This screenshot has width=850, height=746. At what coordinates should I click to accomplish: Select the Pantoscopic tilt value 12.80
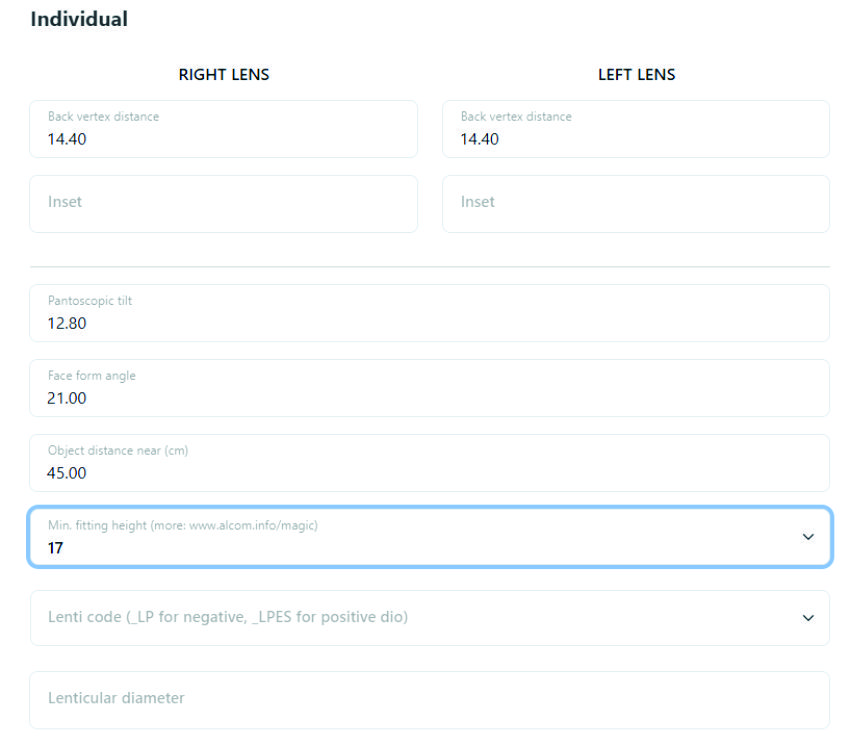point(67,323)
